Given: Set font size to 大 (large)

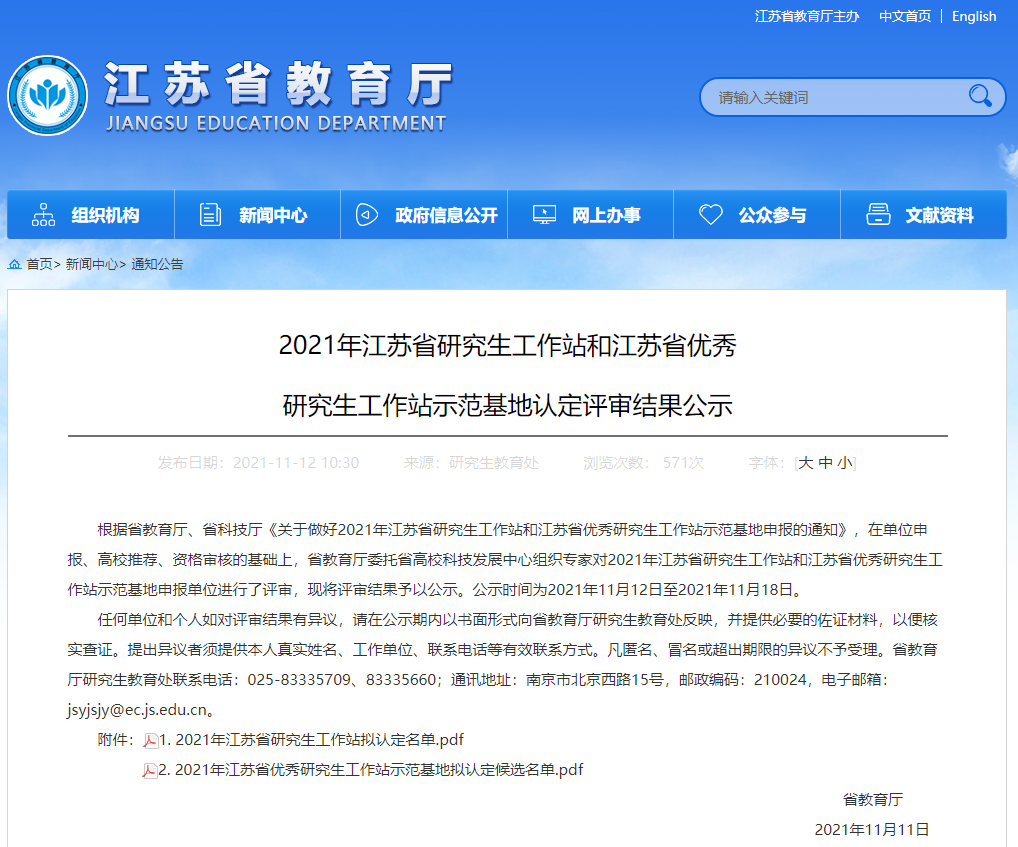Looking at the screenshot, I should tap(805, 463).
